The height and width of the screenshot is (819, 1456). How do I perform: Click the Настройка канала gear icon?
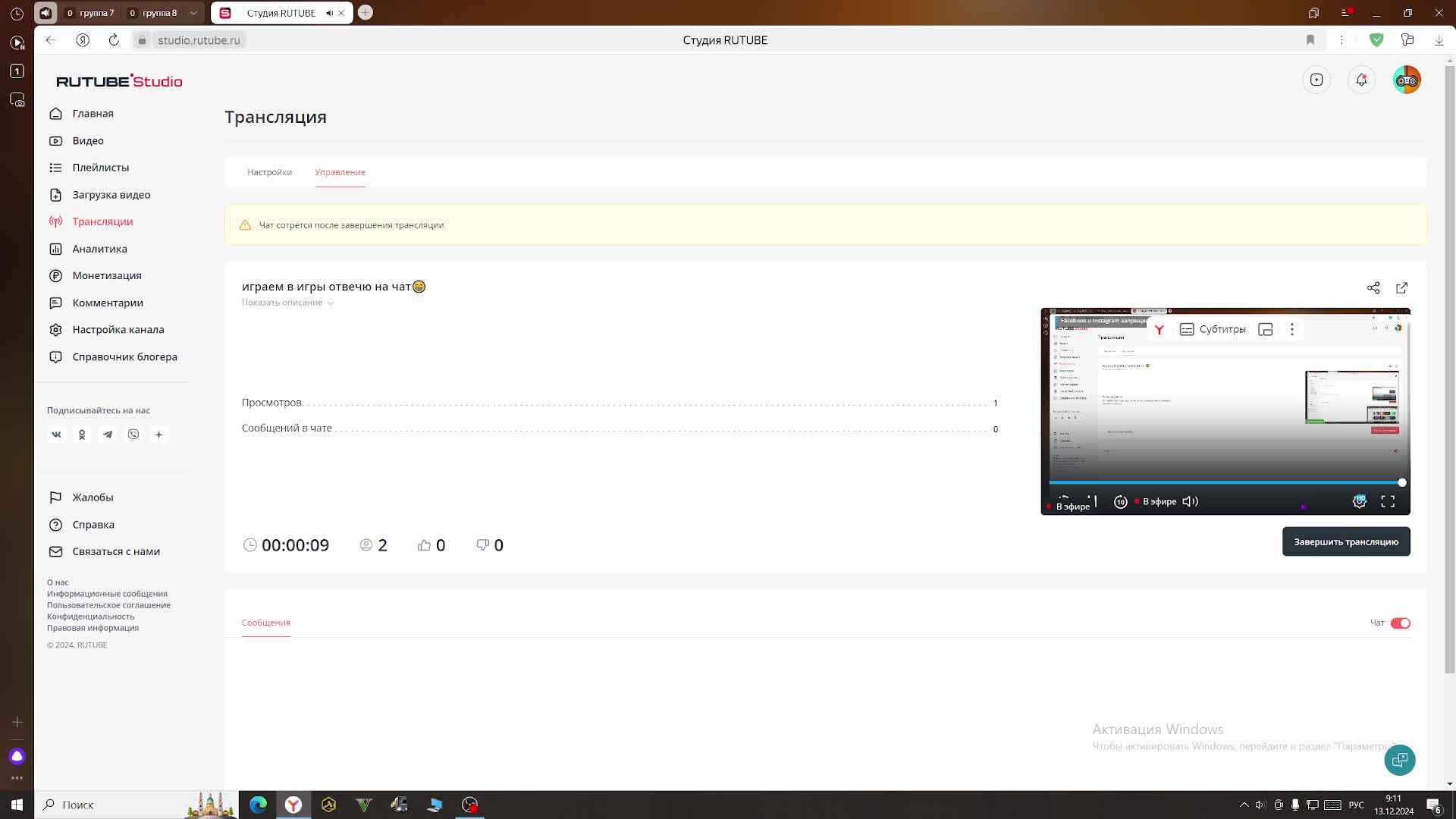[55, 330]
